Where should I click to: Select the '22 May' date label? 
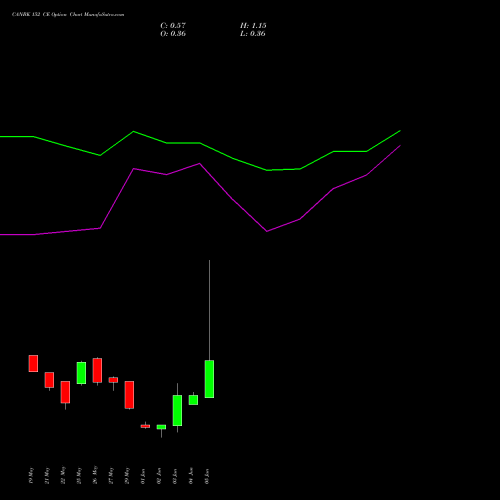point(63,476)
